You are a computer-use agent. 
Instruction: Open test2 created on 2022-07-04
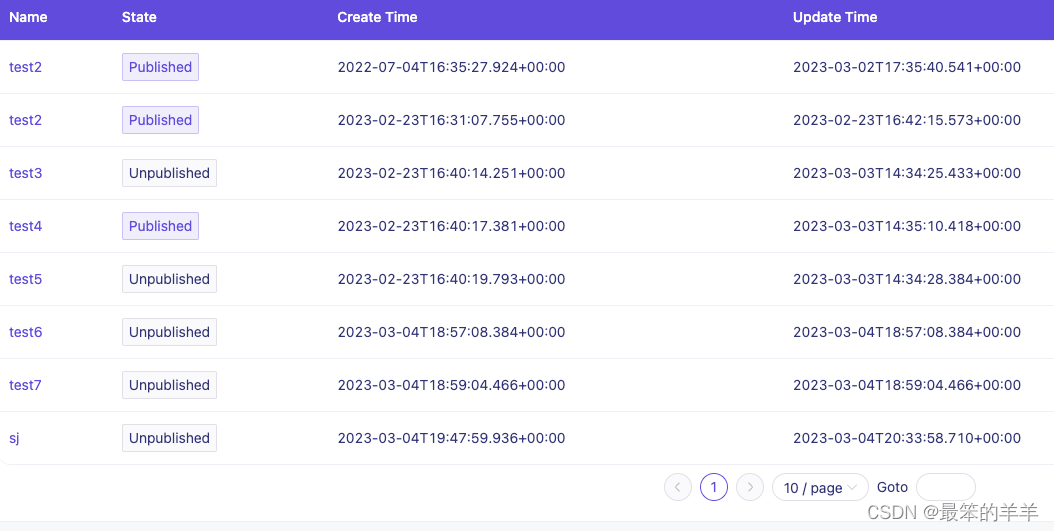26,67
